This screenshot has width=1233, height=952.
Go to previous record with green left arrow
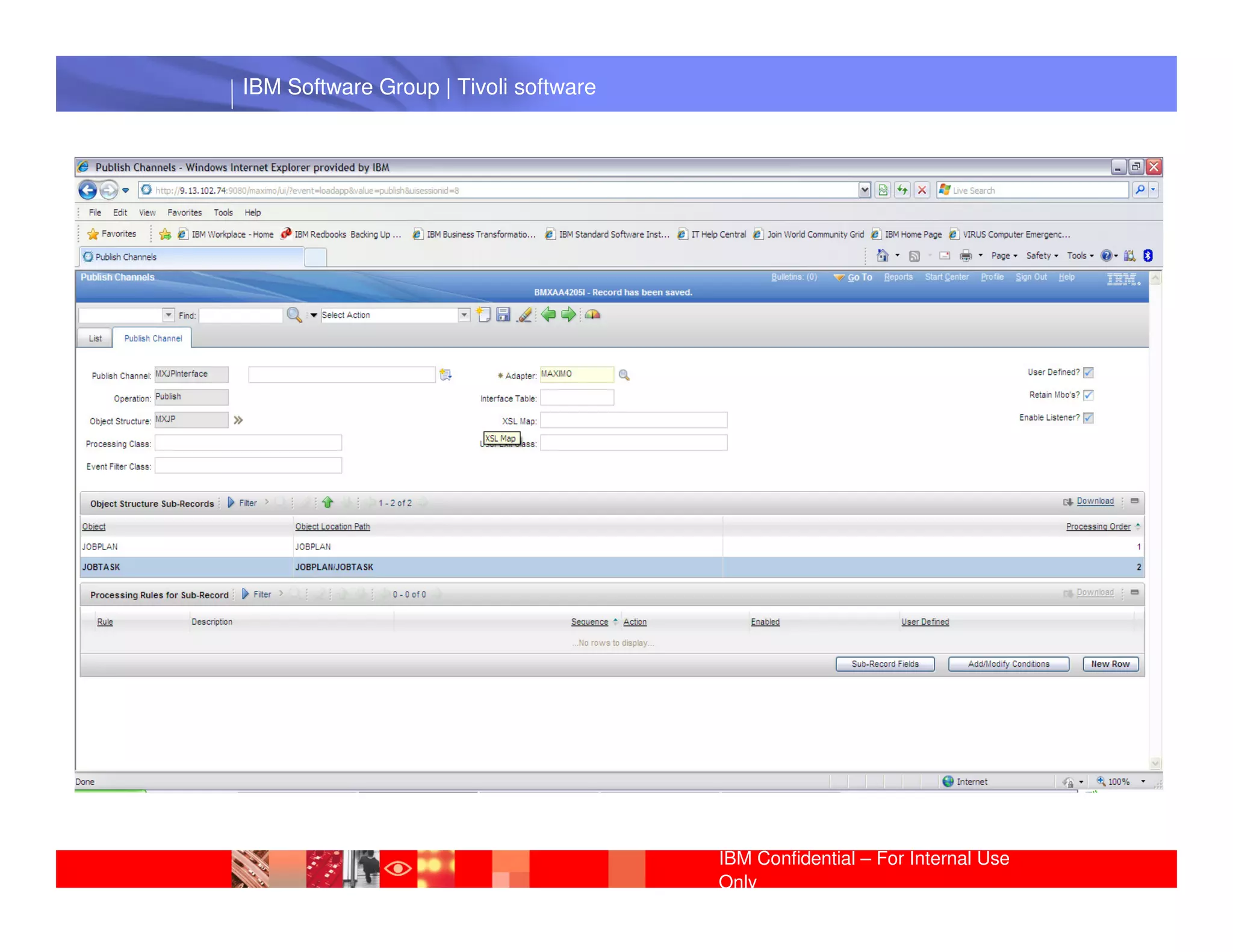click(548, 314)
